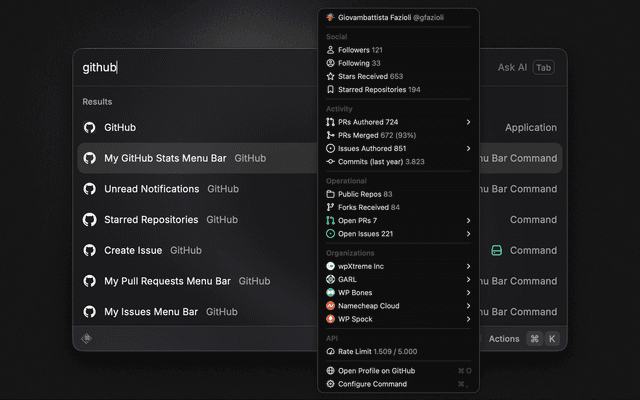The image size is (640, 400).
Task: Click the Commits (last year) 3.823 entry
Action: [x=398, y=162]
